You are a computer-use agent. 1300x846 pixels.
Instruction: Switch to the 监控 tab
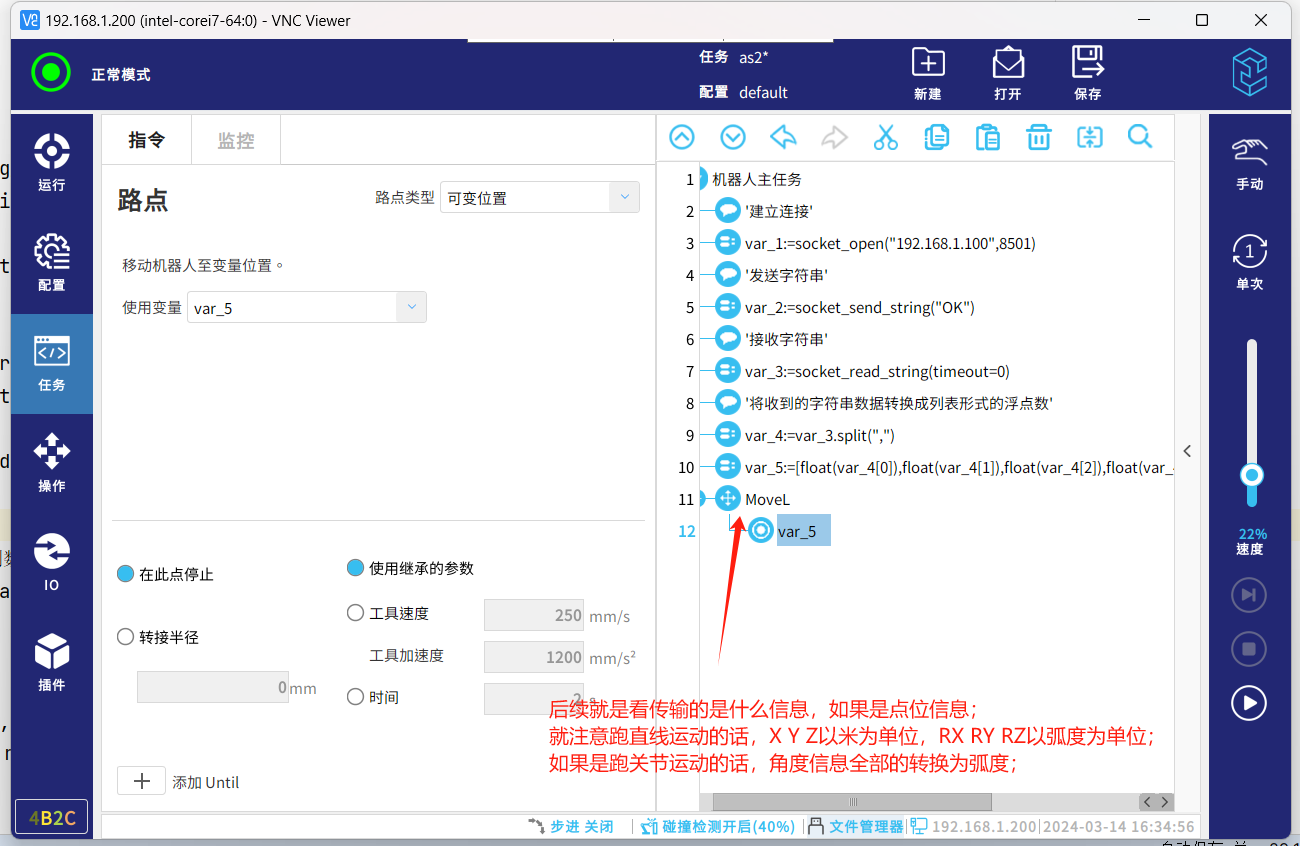[236, 140]
